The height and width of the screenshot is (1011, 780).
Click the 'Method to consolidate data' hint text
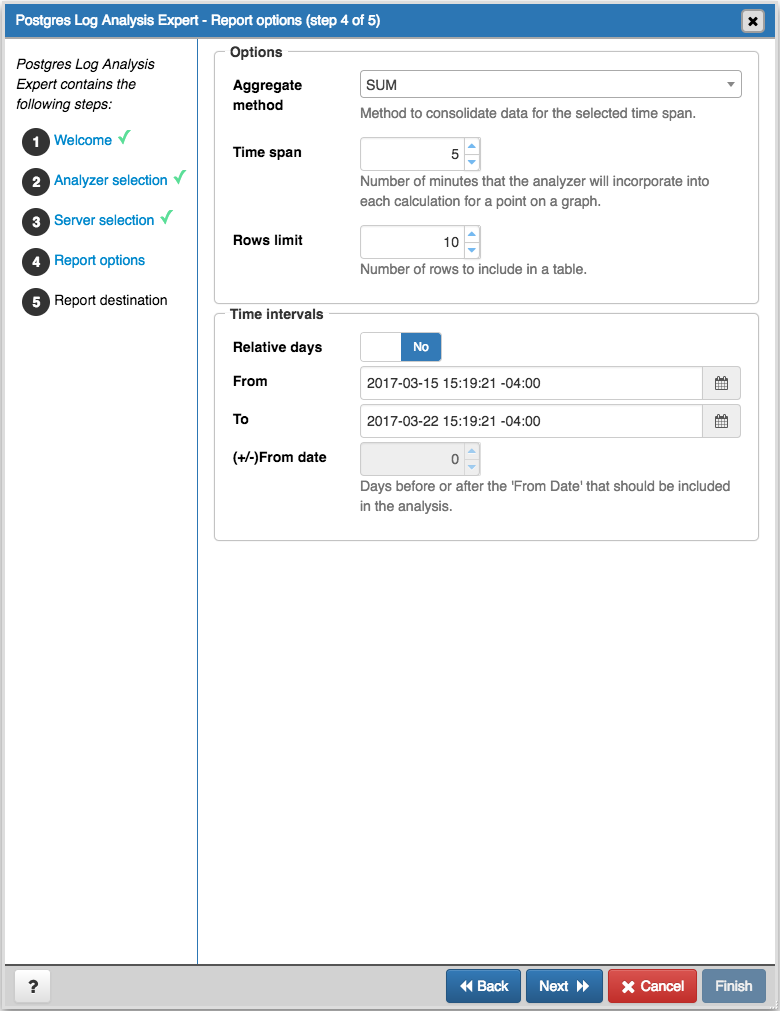click(x=528, y=113)
